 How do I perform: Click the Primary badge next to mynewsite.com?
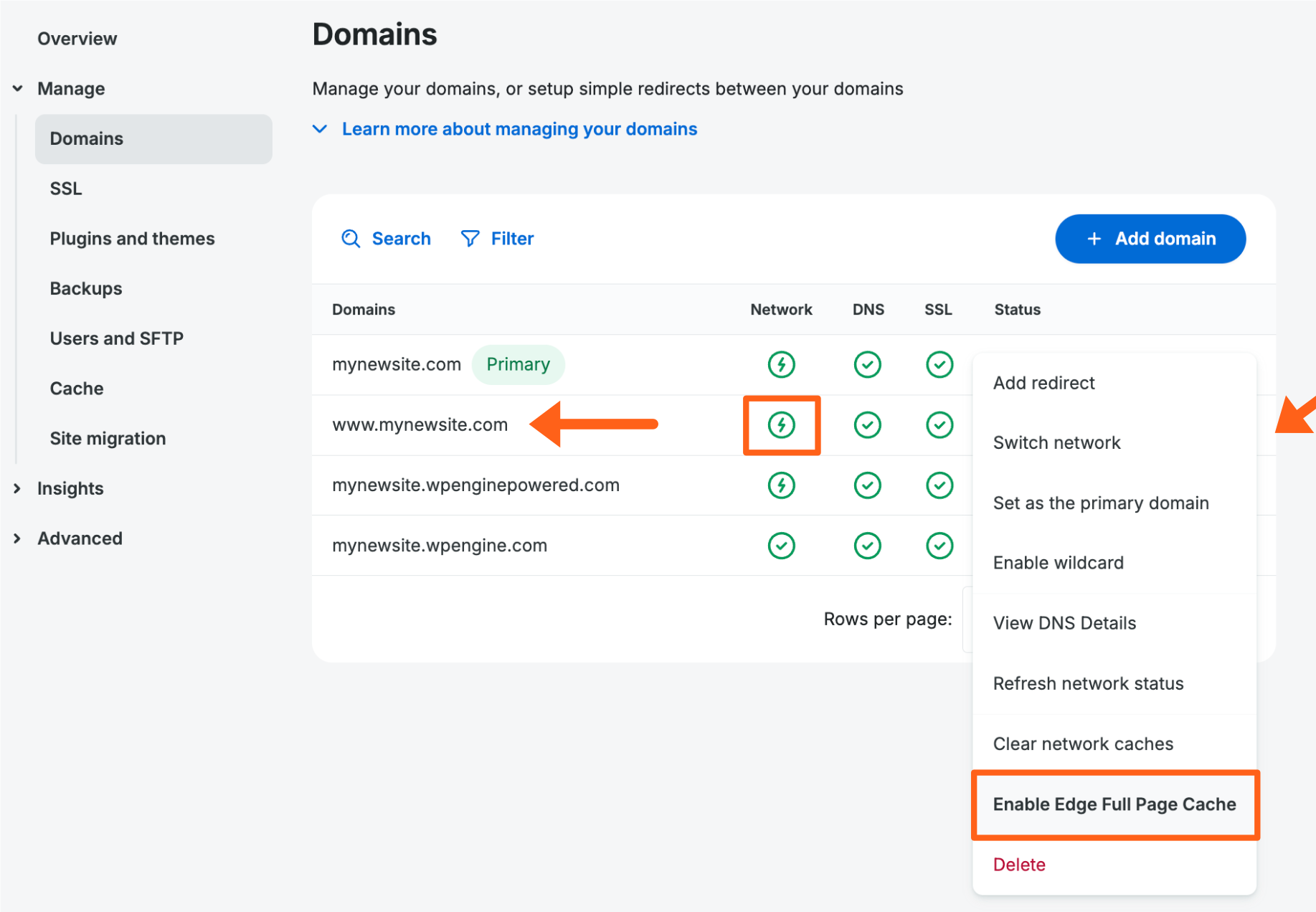518,364
